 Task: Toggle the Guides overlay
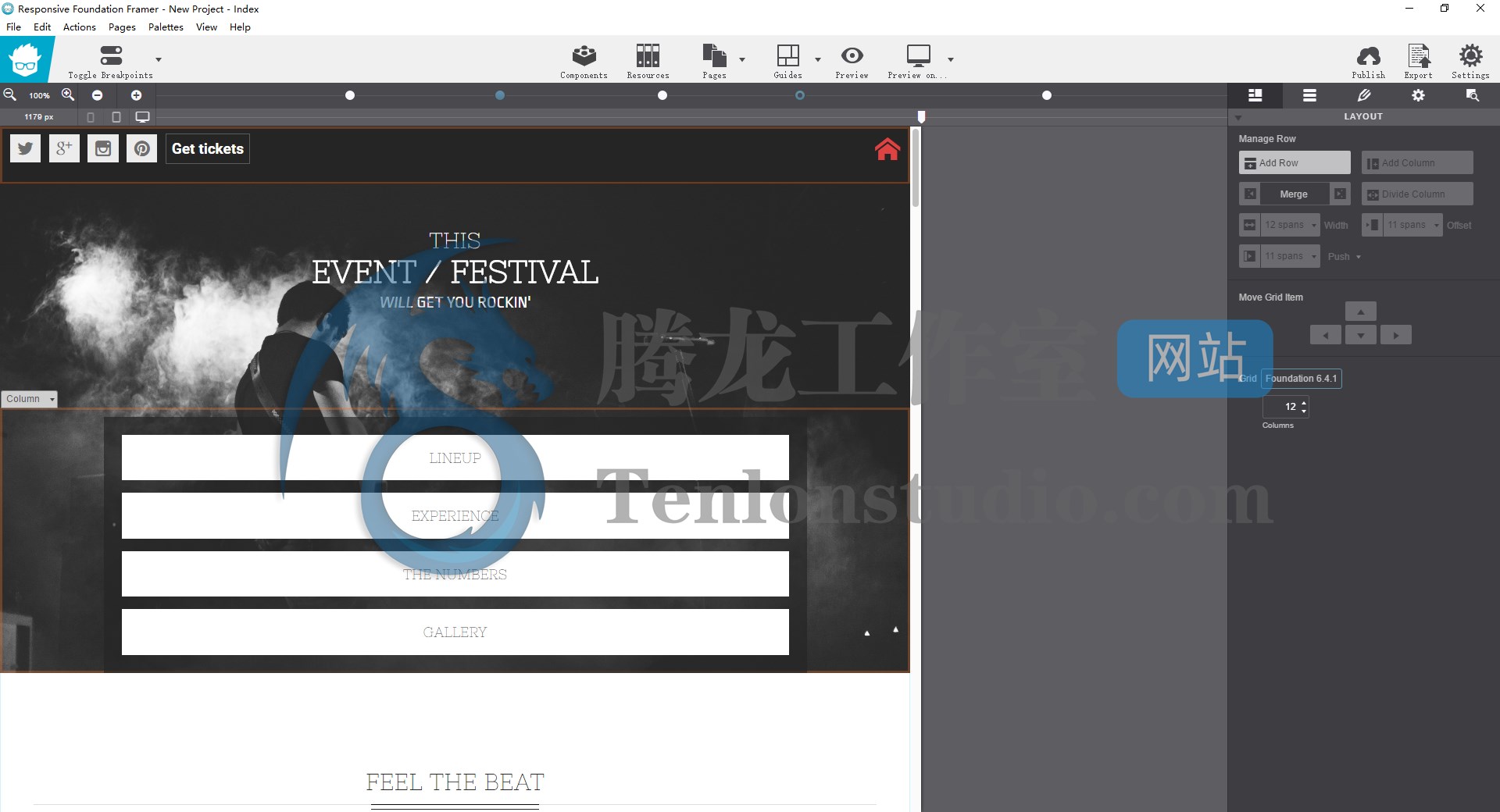click(x=787, y=61)
